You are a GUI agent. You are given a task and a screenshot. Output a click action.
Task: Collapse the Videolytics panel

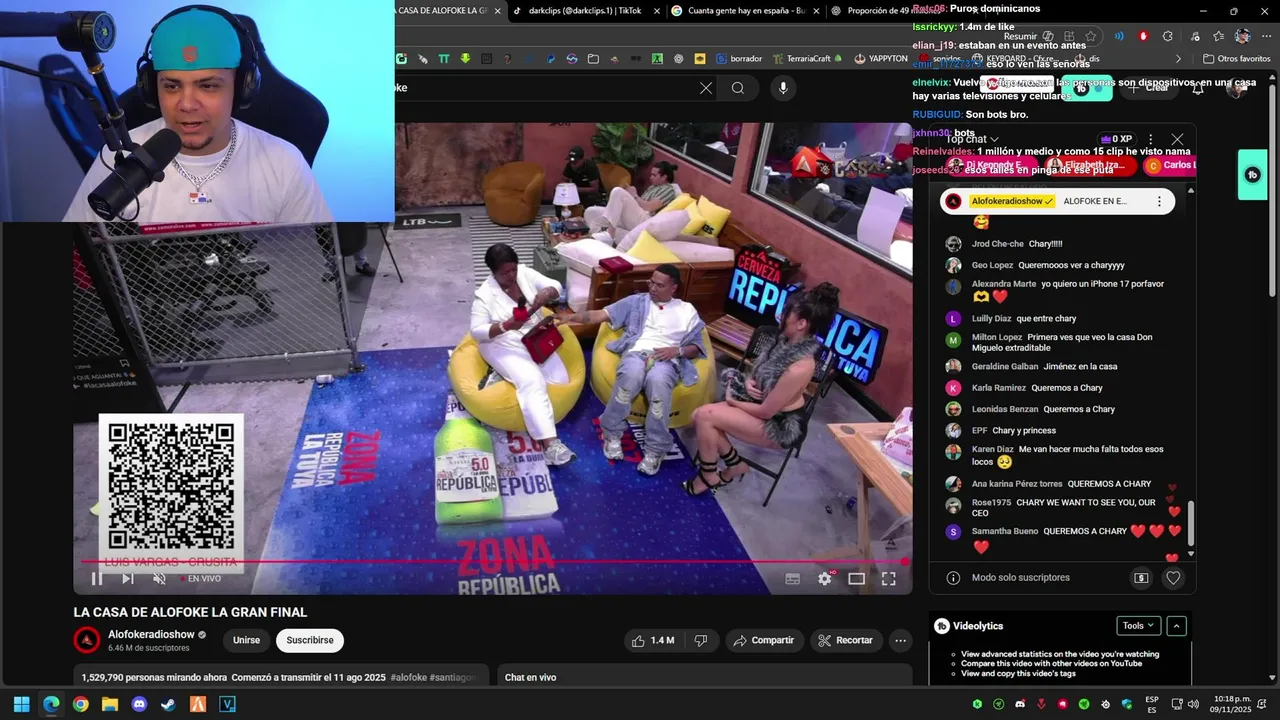tap(1177, 626)
